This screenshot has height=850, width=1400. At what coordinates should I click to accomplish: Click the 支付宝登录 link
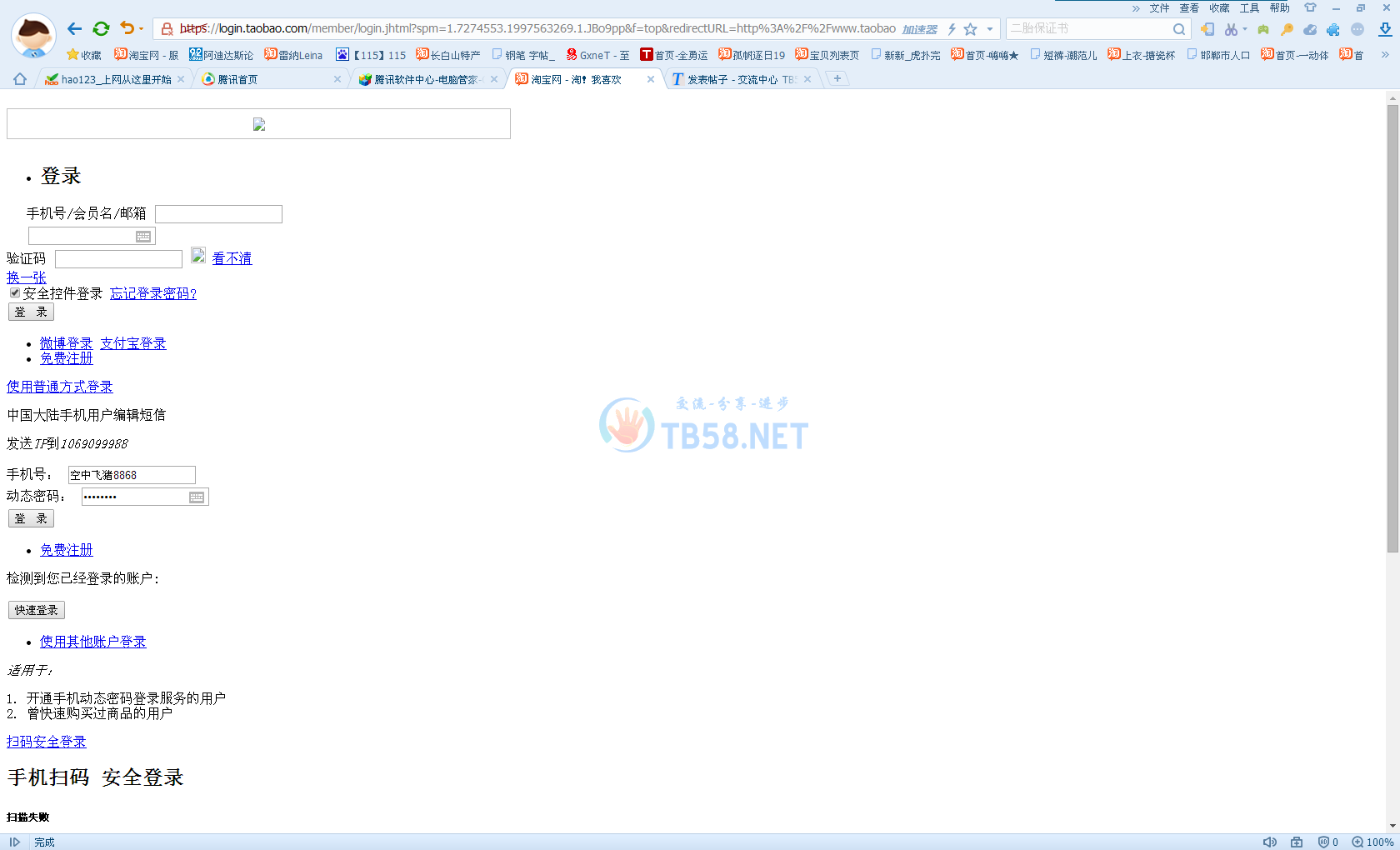tap(133, 343)
